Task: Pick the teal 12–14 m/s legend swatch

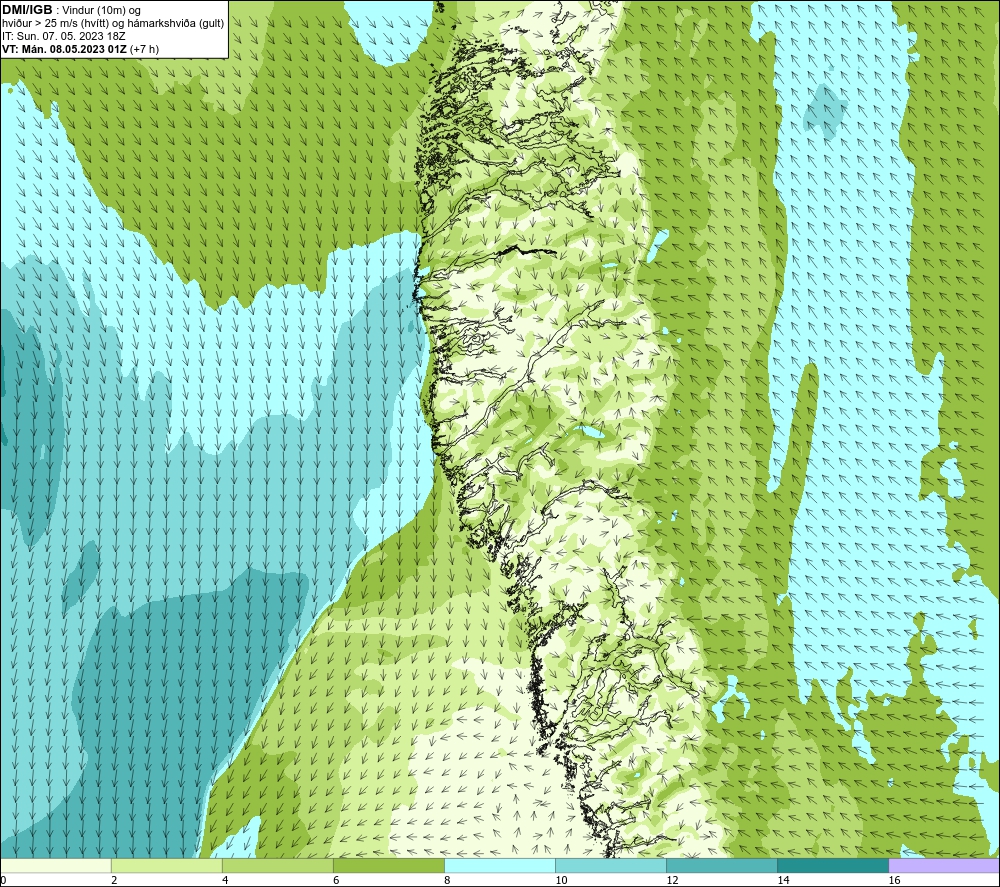Action: (x=722, y=866)
